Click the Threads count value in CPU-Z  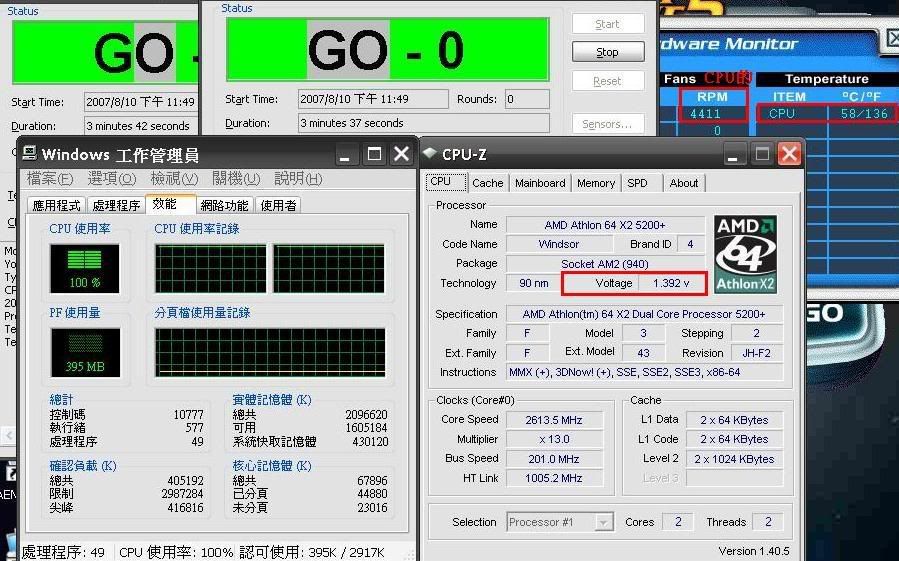pyautogui.click(x=768, y=522)
